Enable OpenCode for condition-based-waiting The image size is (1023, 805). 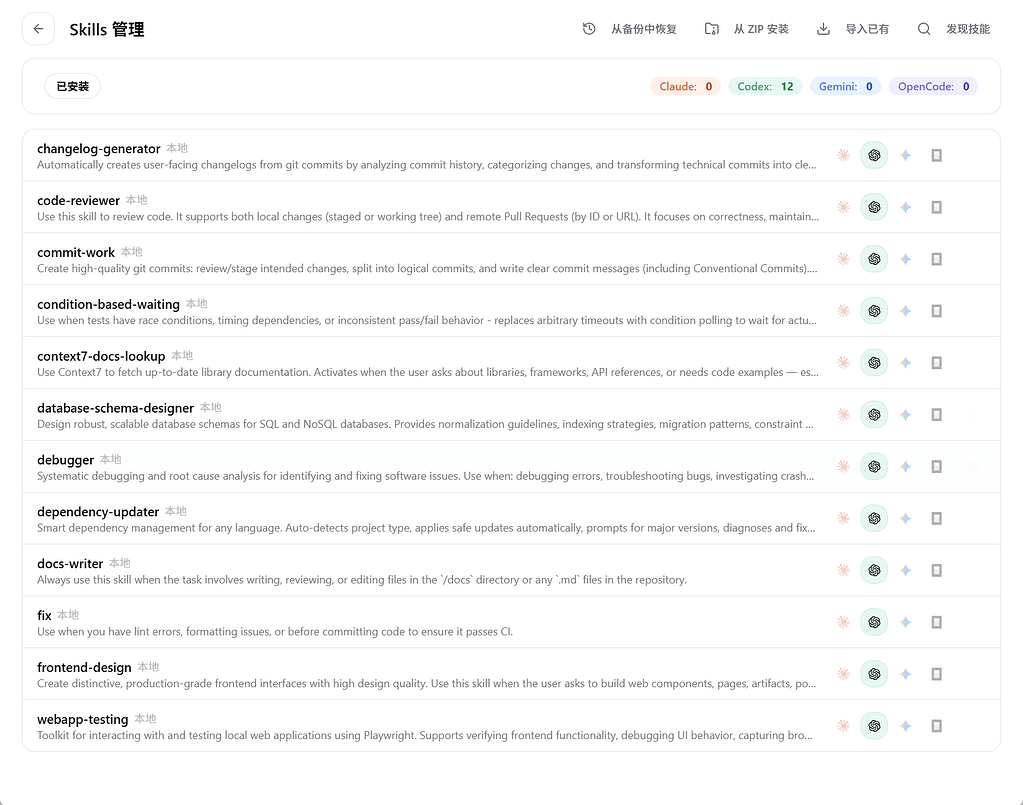click(x=936, y=311)
